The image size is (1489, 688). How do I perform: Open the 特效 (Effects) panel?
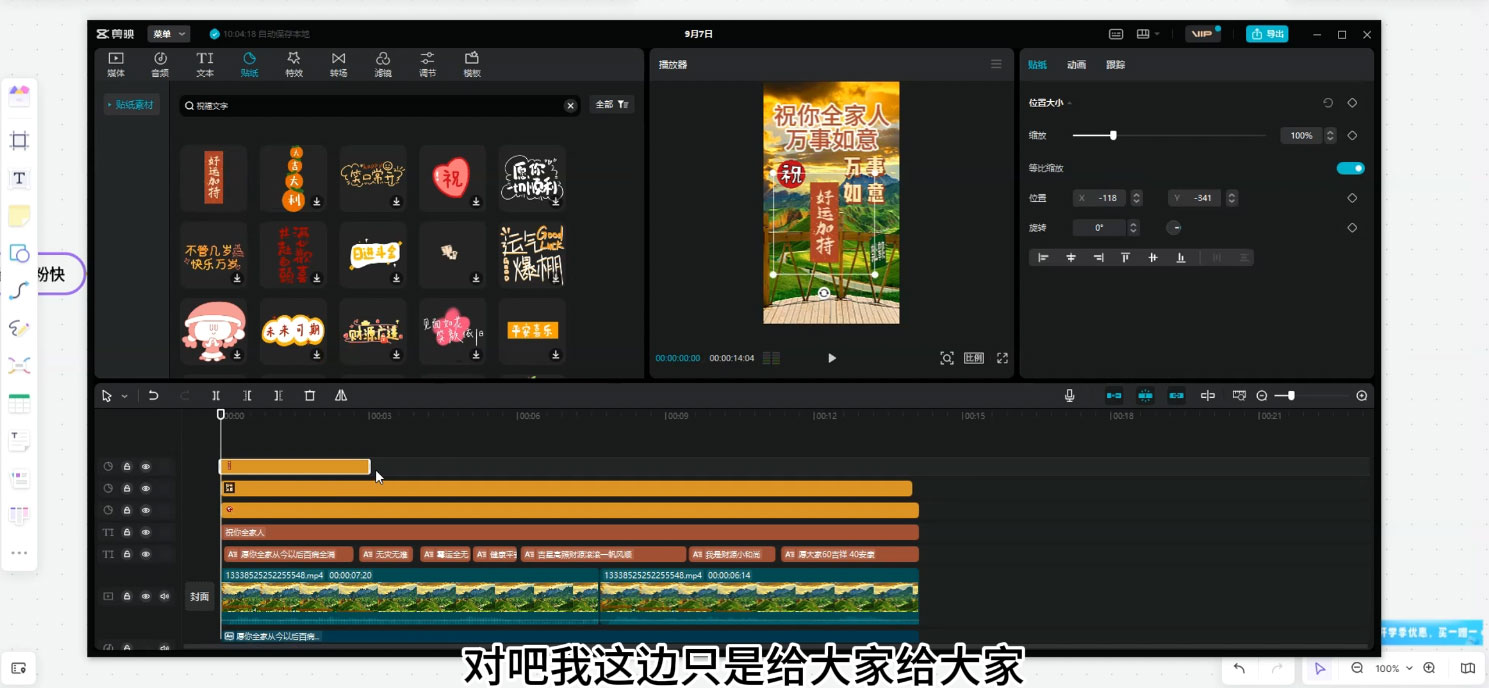point(293,64)
